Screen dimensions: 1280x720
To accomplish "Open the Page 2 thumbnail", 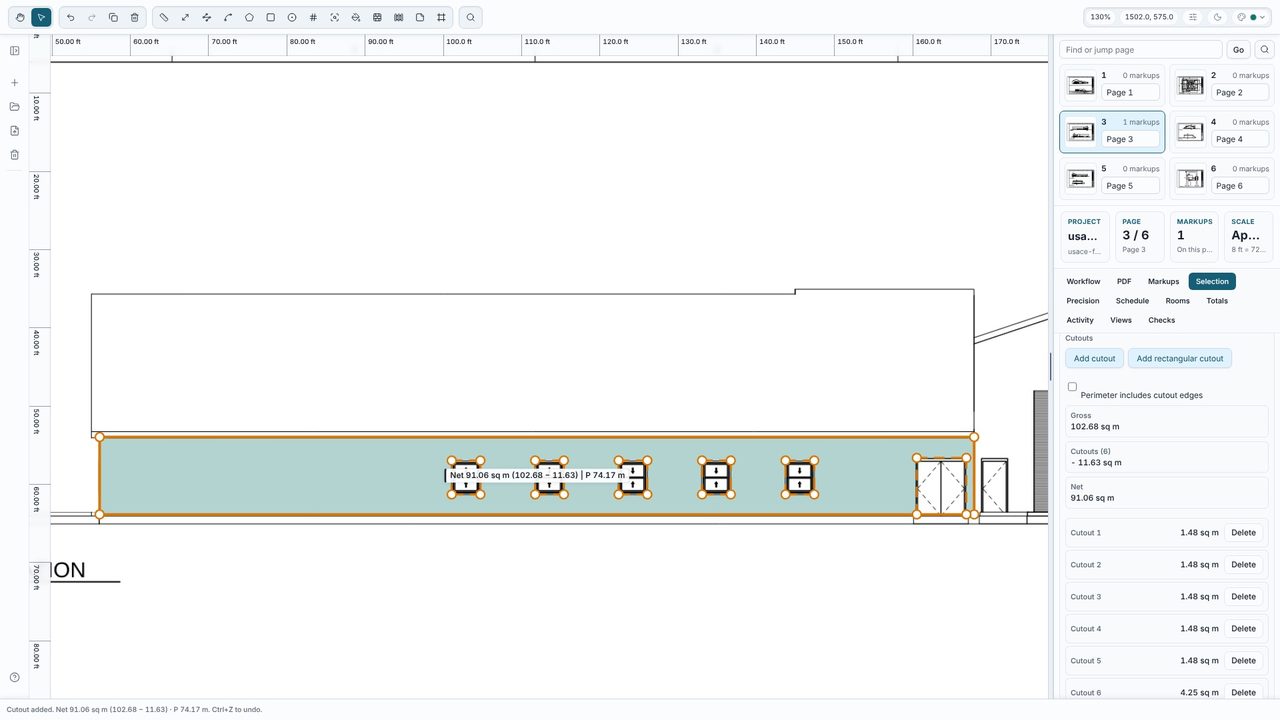I will [1190, 86].
